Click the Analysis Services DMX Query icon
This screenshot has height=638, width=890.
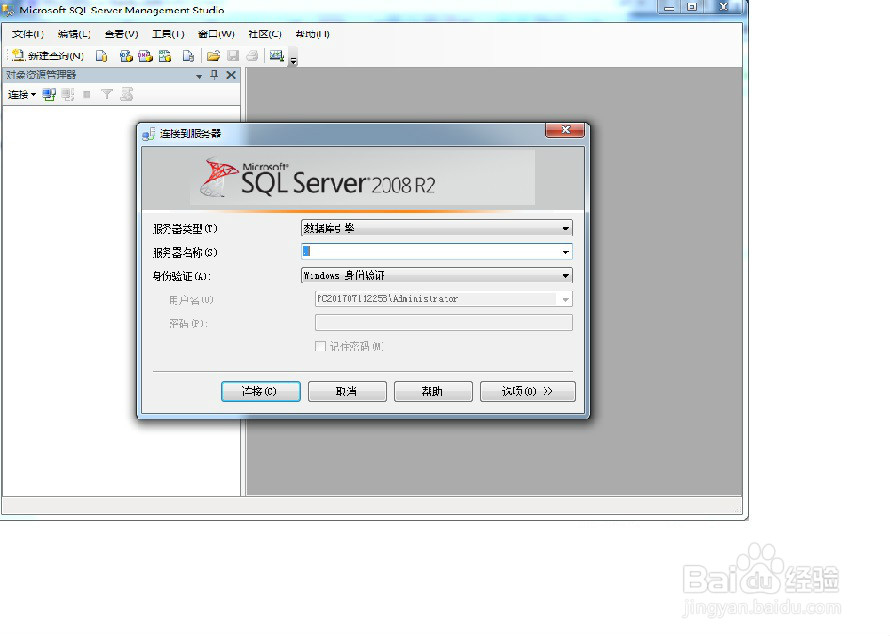145,56
